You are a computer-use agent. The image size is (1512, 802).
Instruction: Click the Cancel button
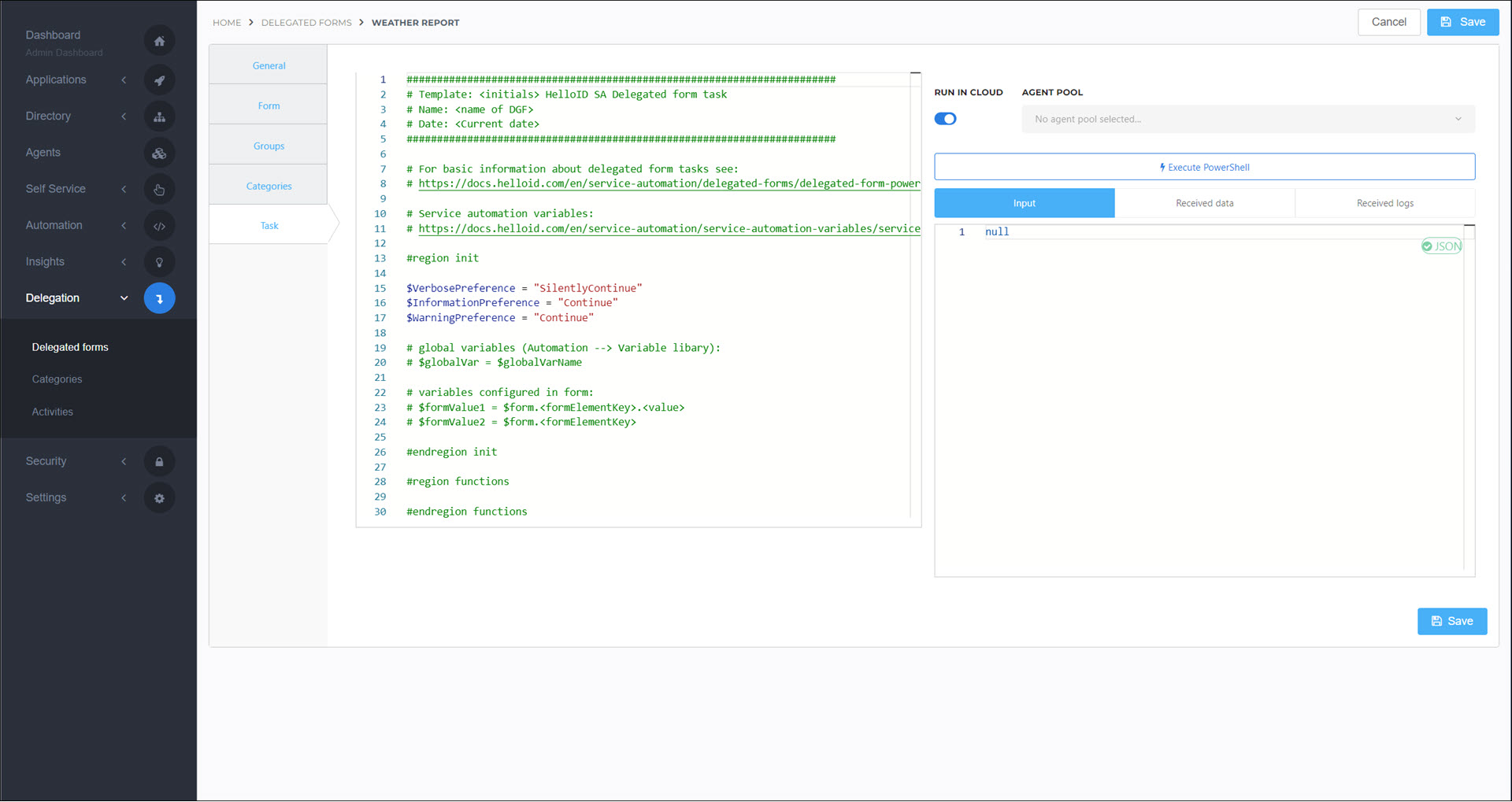pyautogui.click(x=1388, y=22)
